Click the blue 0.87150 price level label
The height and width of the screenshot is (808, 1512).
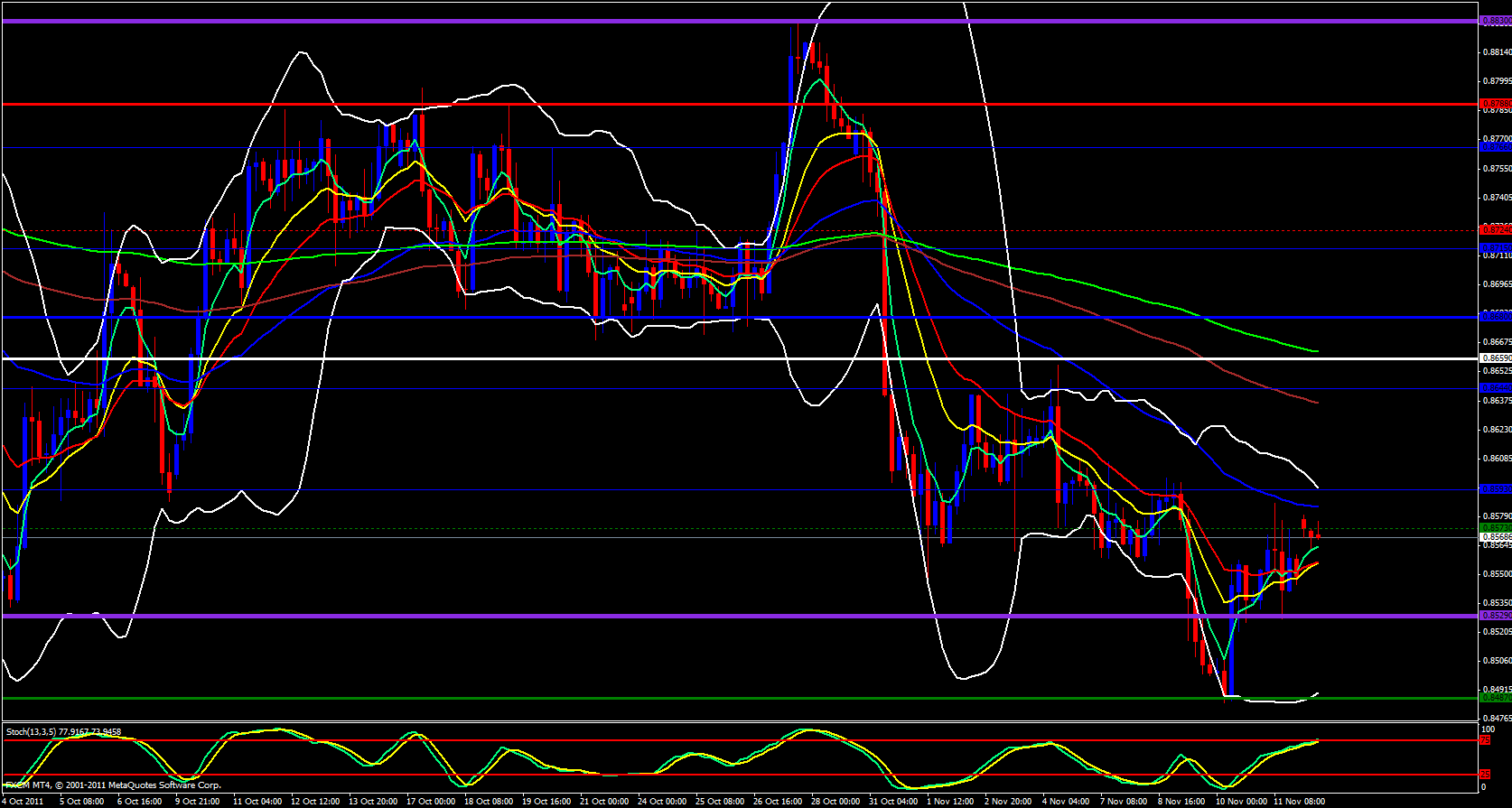click(x=1495, y=247)
